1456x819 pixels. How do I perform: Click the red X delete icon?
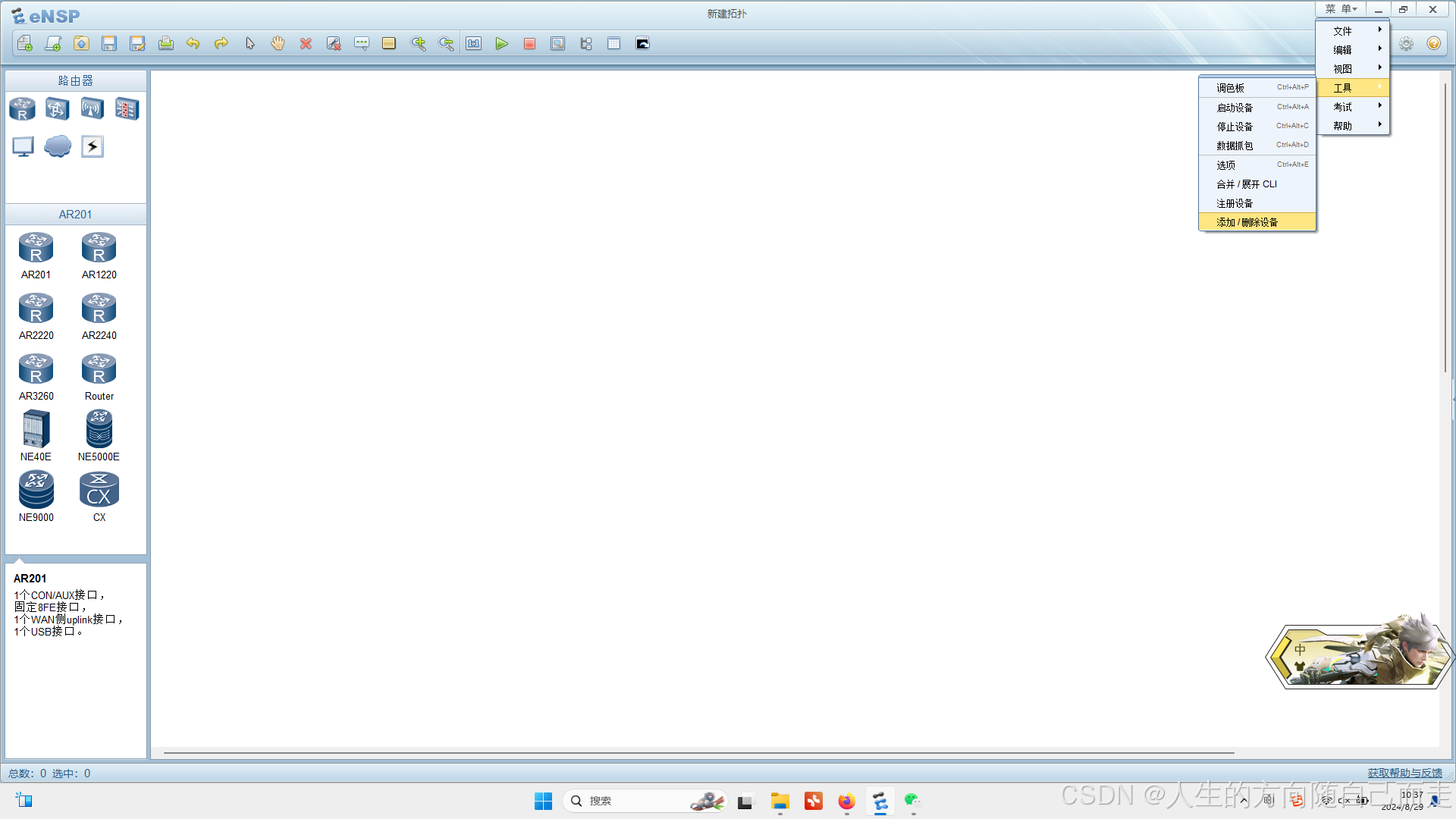tap(306, 44)
